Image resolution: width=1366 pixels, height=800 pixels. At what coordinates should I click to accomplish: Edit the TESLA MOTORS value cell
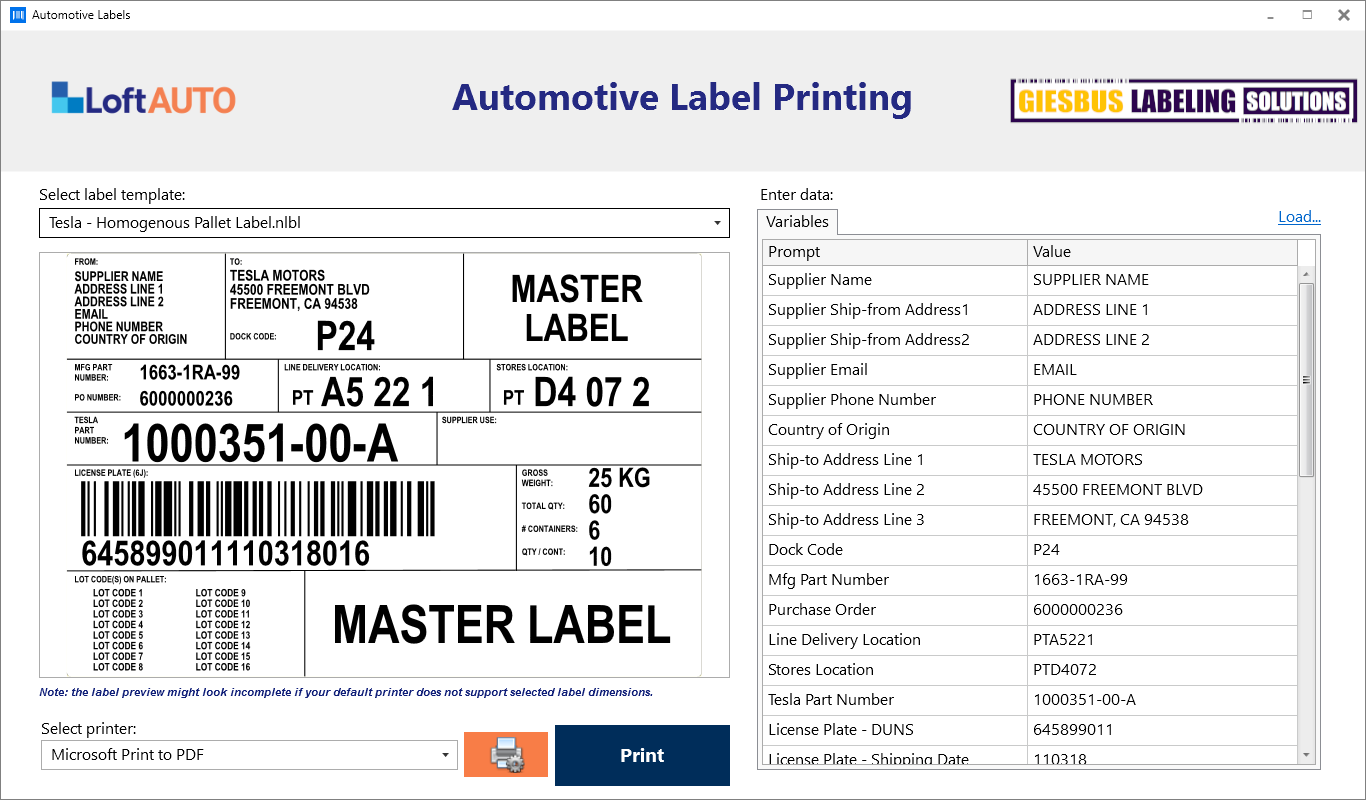pos(1163,460)
